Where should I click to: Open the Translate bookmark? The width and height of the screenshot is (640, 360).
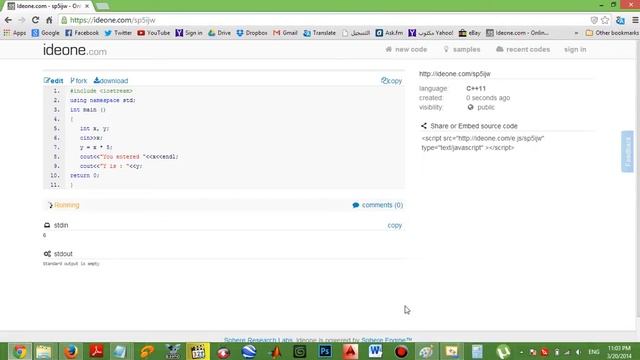tap(320, 33)
